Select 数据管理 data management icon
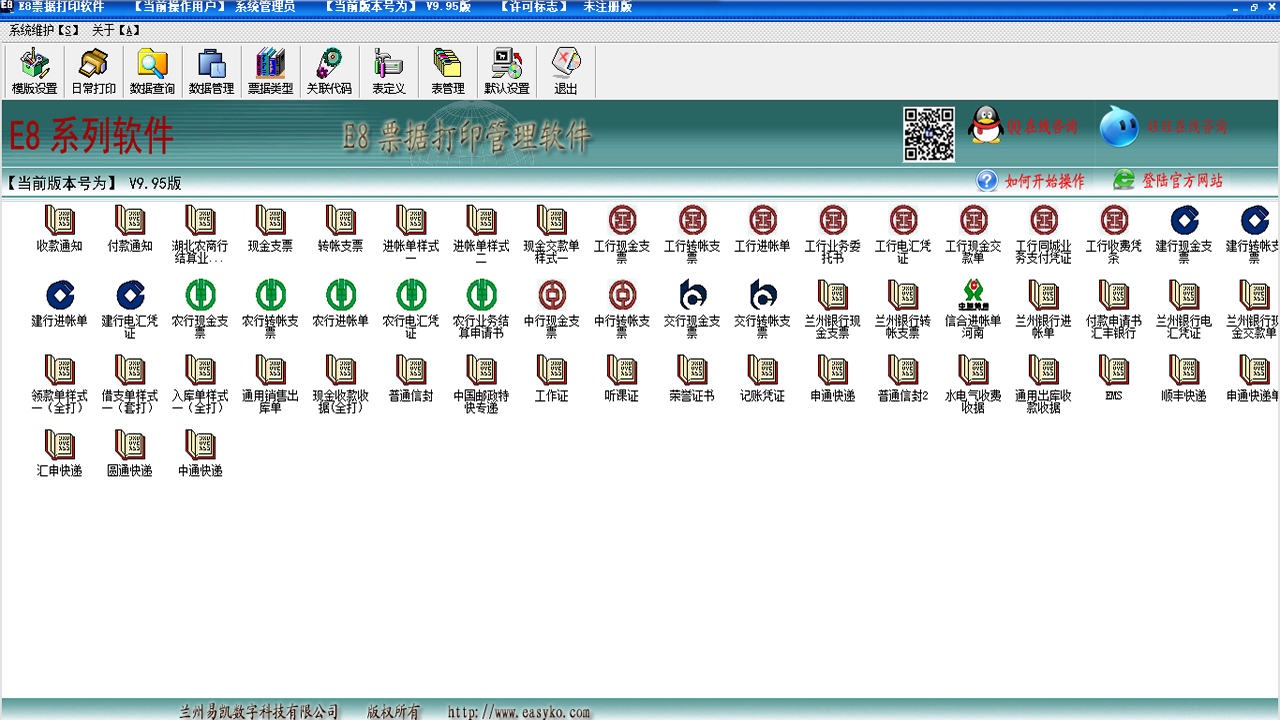 click(211, 71)
